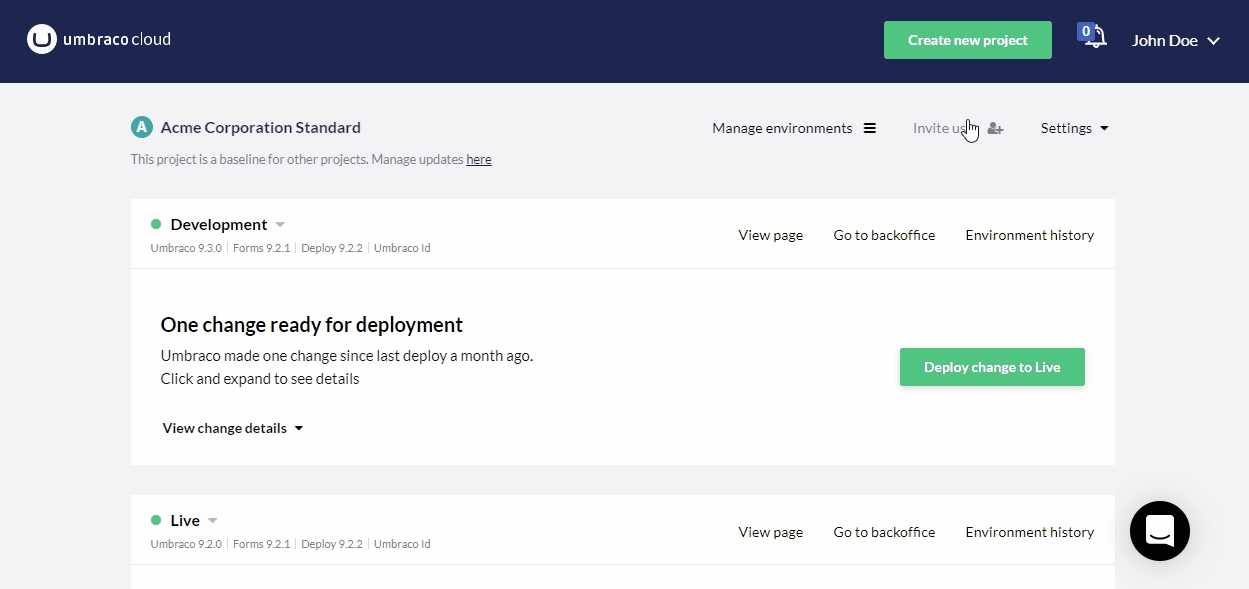Open the Settings dropdown
1249x589 pixels.
coord(1074,128)
